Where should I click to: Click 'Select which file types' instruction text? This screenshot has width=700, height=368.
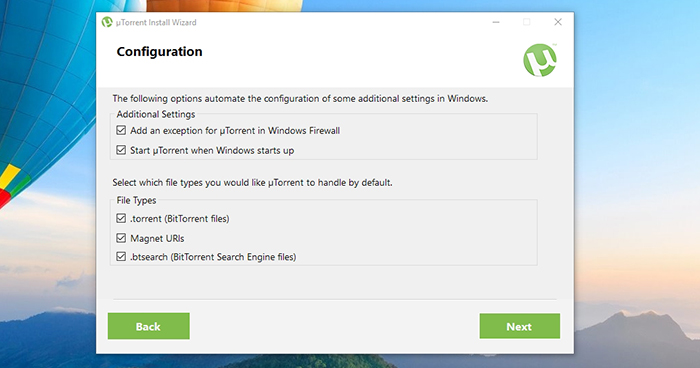(252, 183)
